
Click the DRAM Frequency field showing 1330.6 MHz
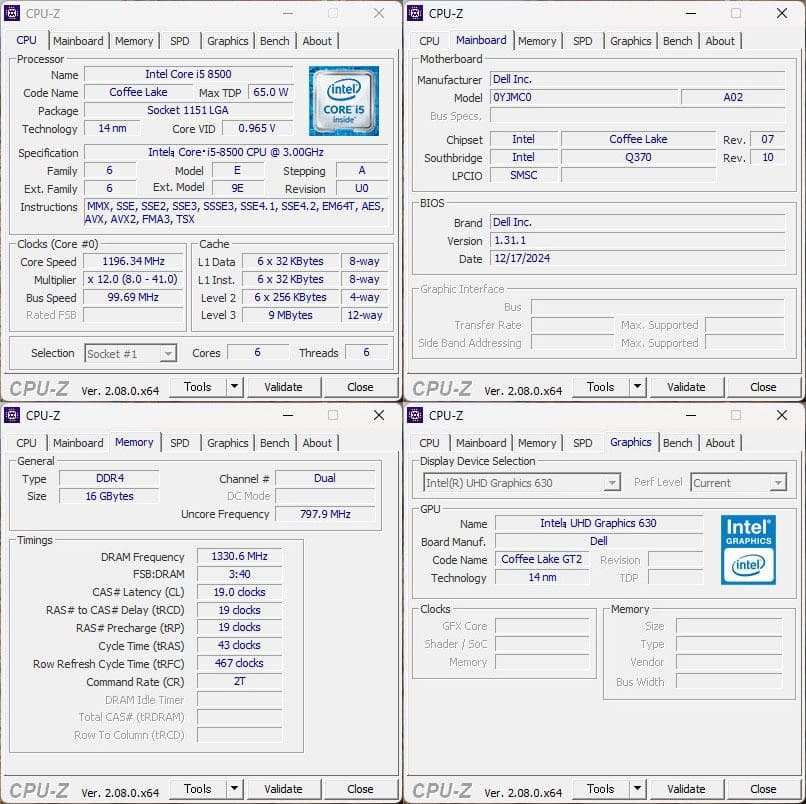[x=239, y=557]
